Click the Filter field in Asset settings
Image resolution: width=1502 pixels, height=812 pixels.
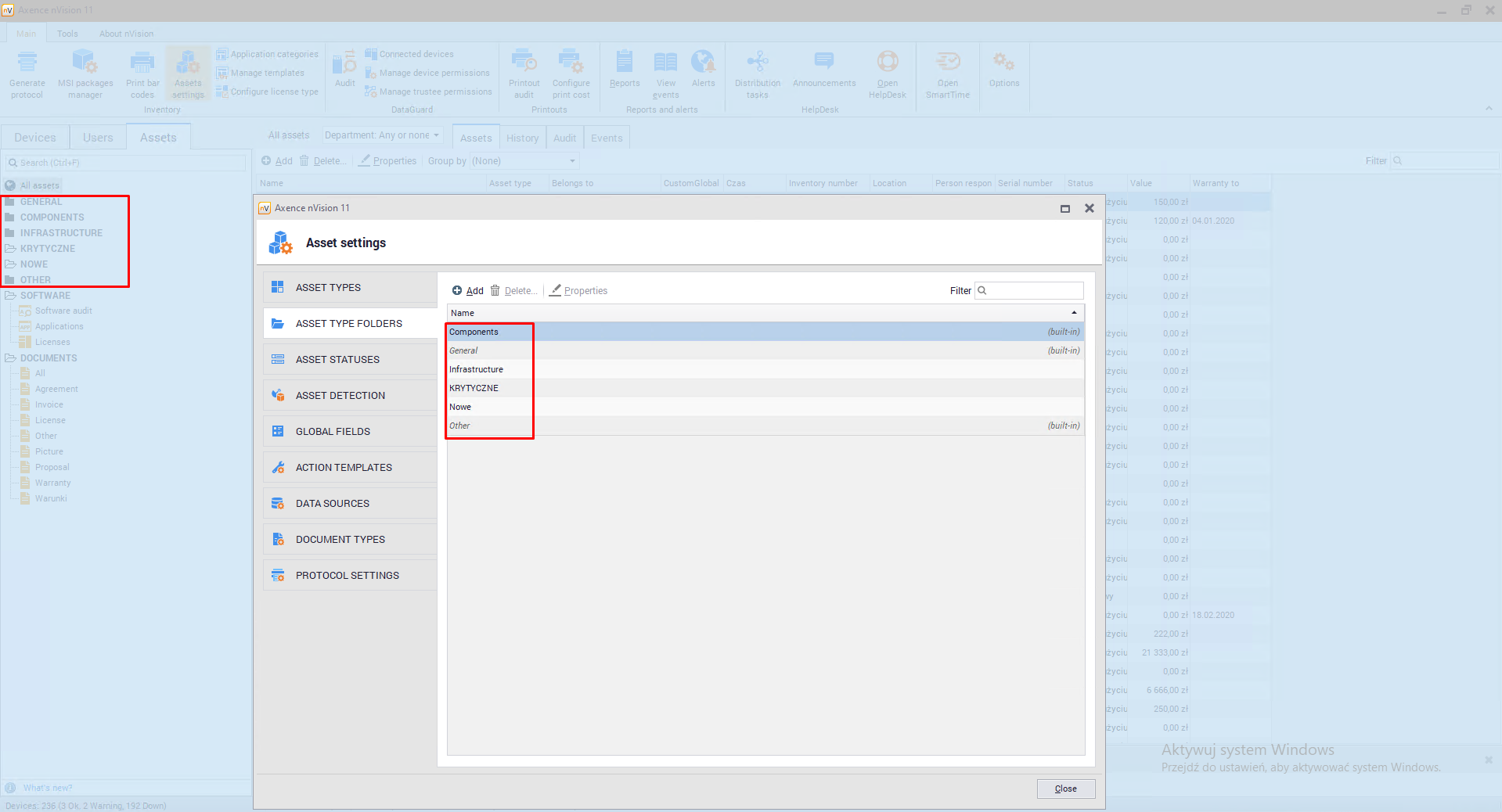point(1033,290)
